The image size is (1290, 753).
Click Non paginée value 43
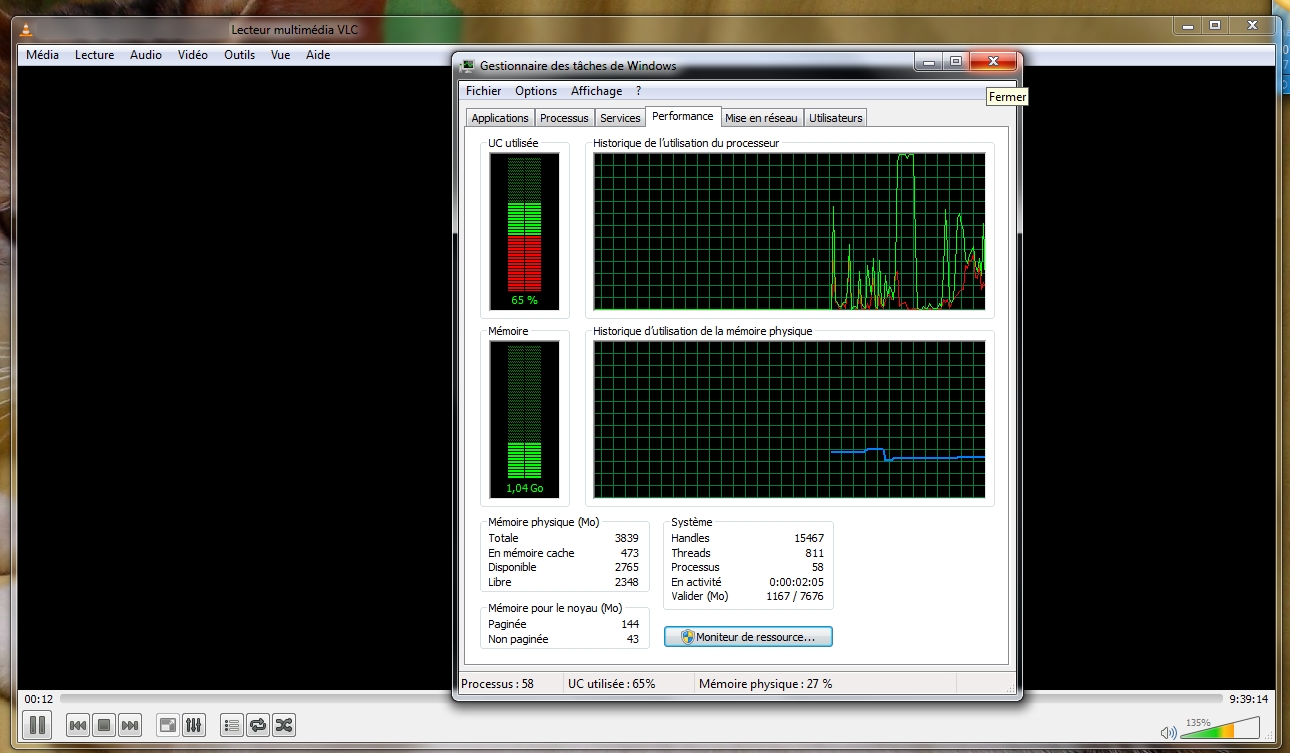(x=633, y=639)
